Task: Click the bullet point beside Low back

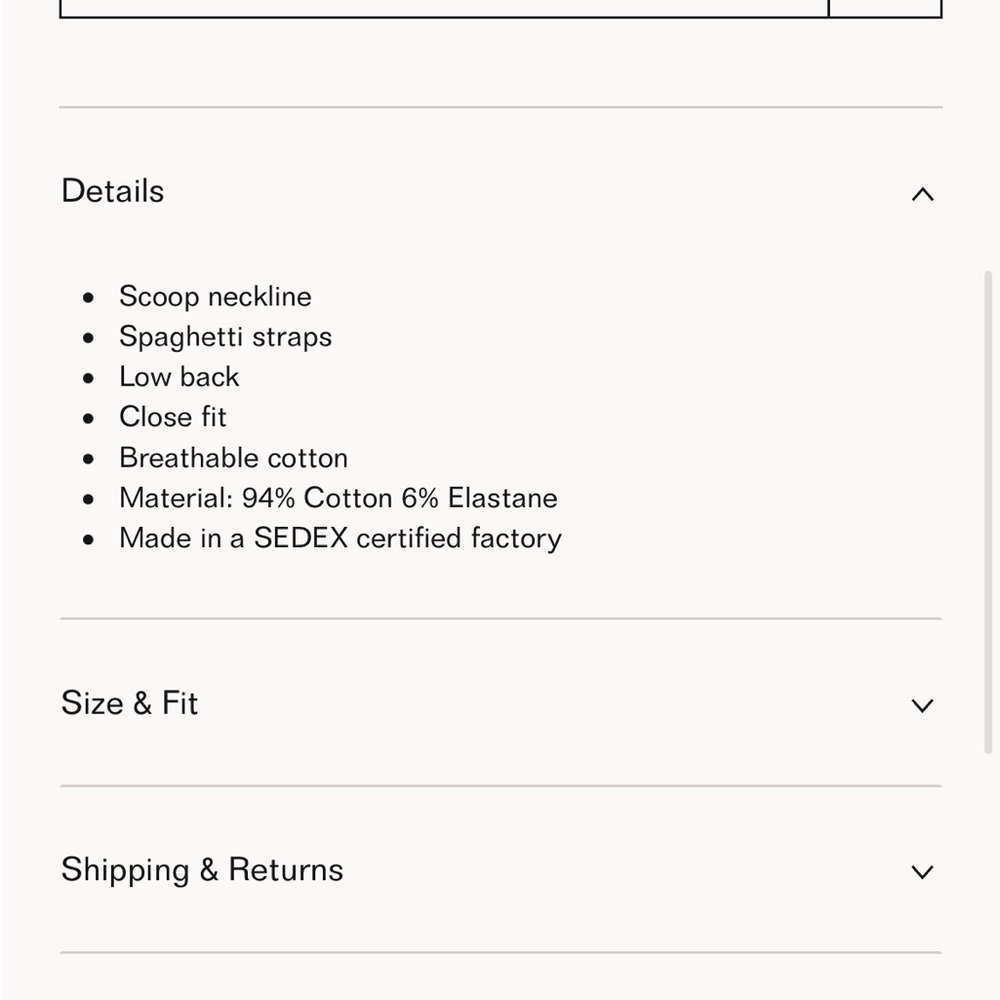Action: (89, 378)
